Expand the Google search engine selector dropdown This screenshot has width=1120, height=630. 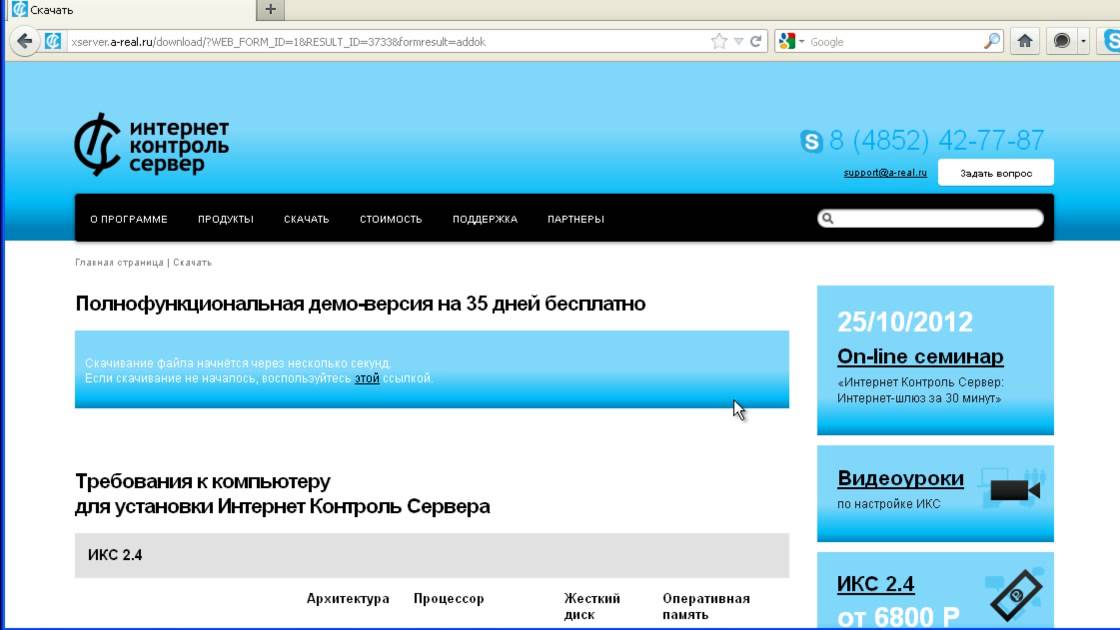(791, 41)
